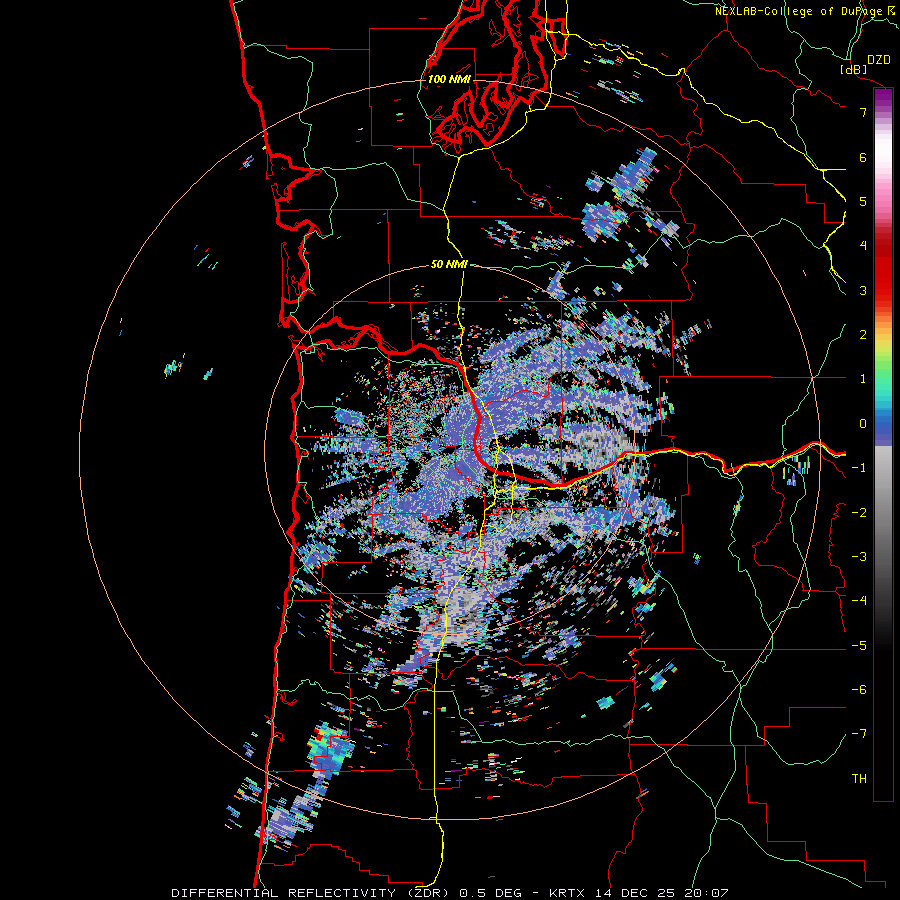Click the DZD color scale title

(879, 60)
